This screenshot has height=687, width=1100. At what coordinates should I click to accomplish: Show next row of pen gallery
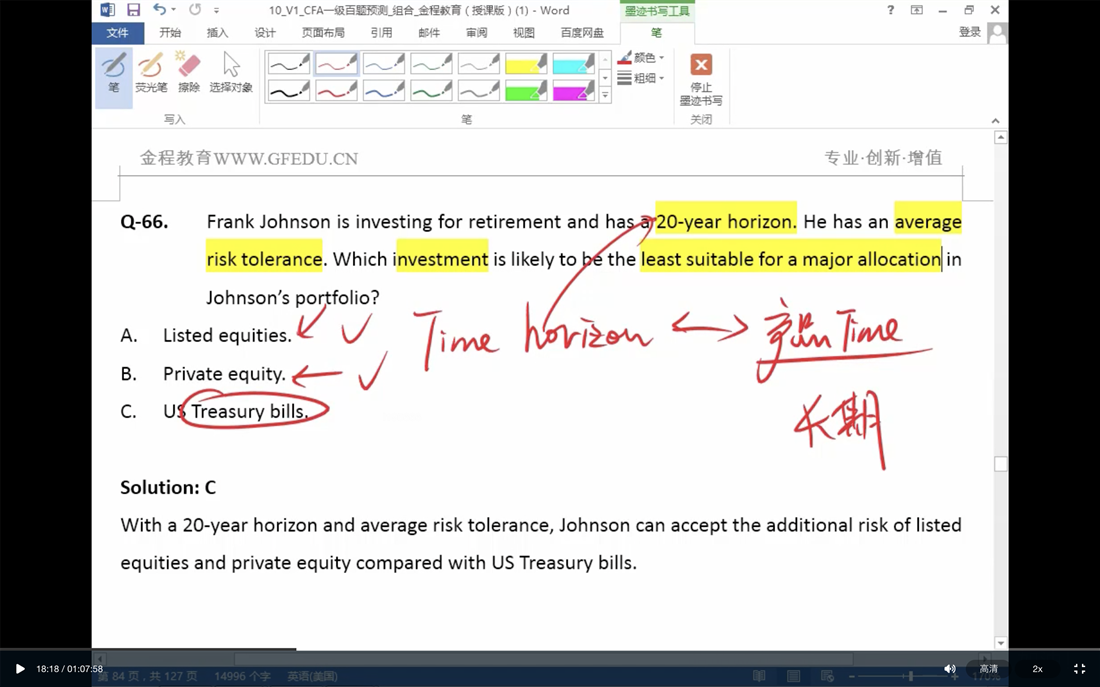click(605, 78)
